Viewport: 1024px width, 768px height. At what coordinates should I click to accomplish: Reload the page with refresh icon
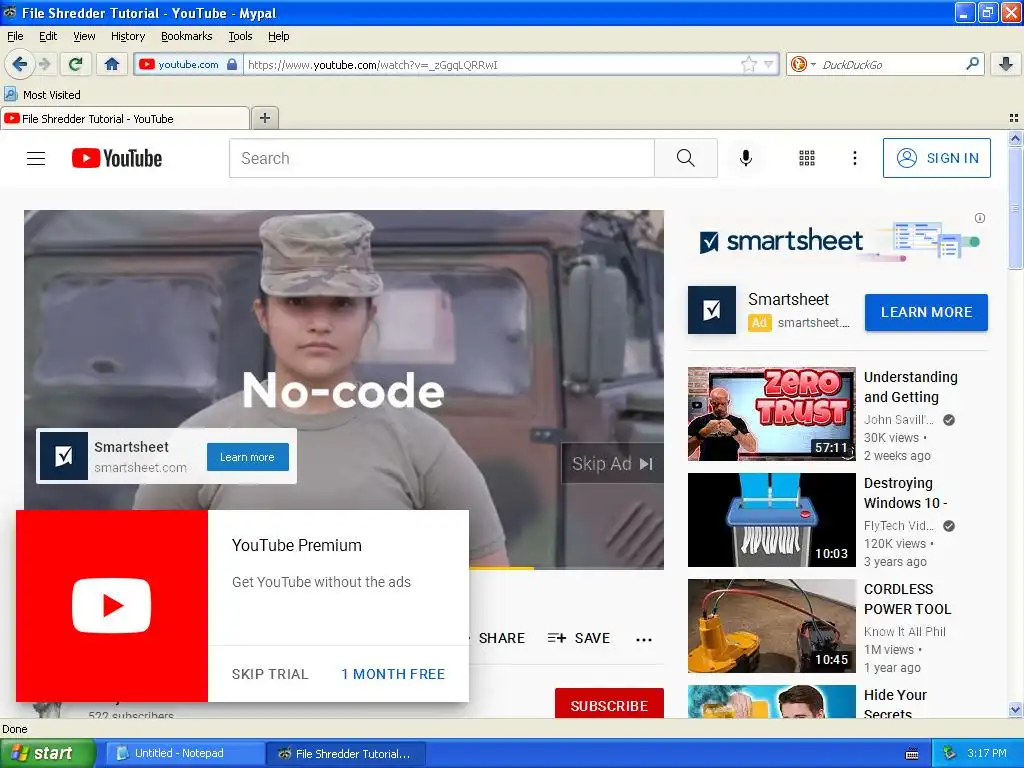pos(75,64)
